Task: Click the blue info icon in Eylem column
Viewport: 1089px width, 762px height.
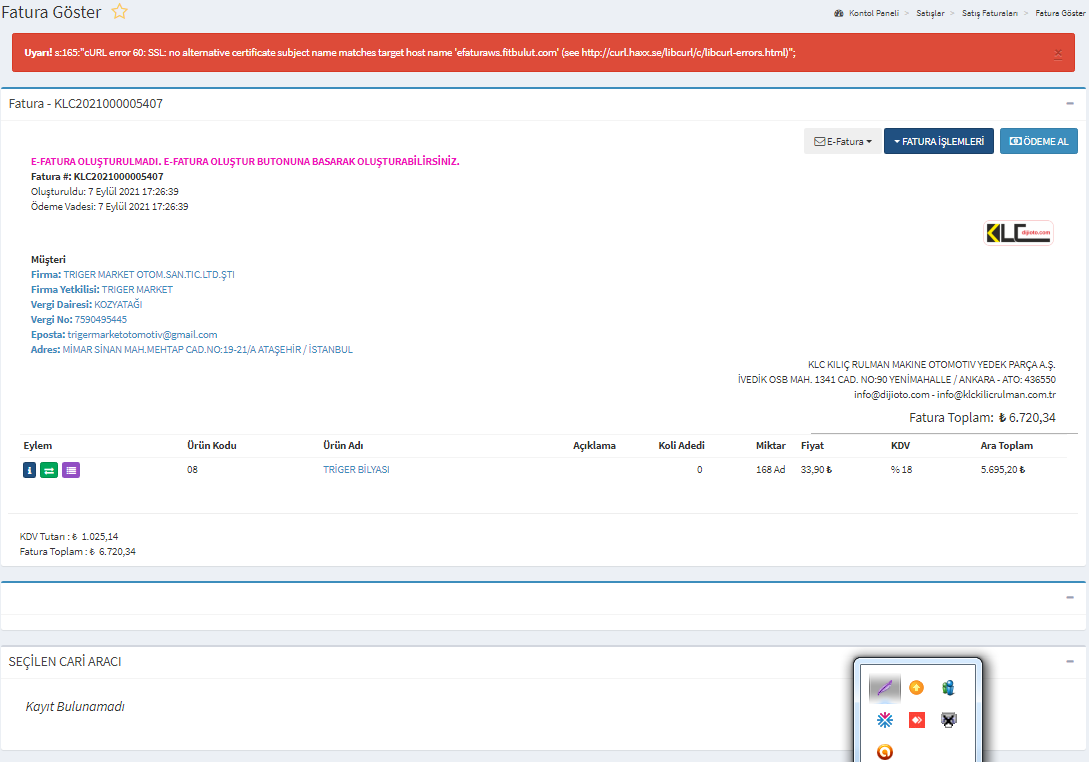Action: click(29, 470)
